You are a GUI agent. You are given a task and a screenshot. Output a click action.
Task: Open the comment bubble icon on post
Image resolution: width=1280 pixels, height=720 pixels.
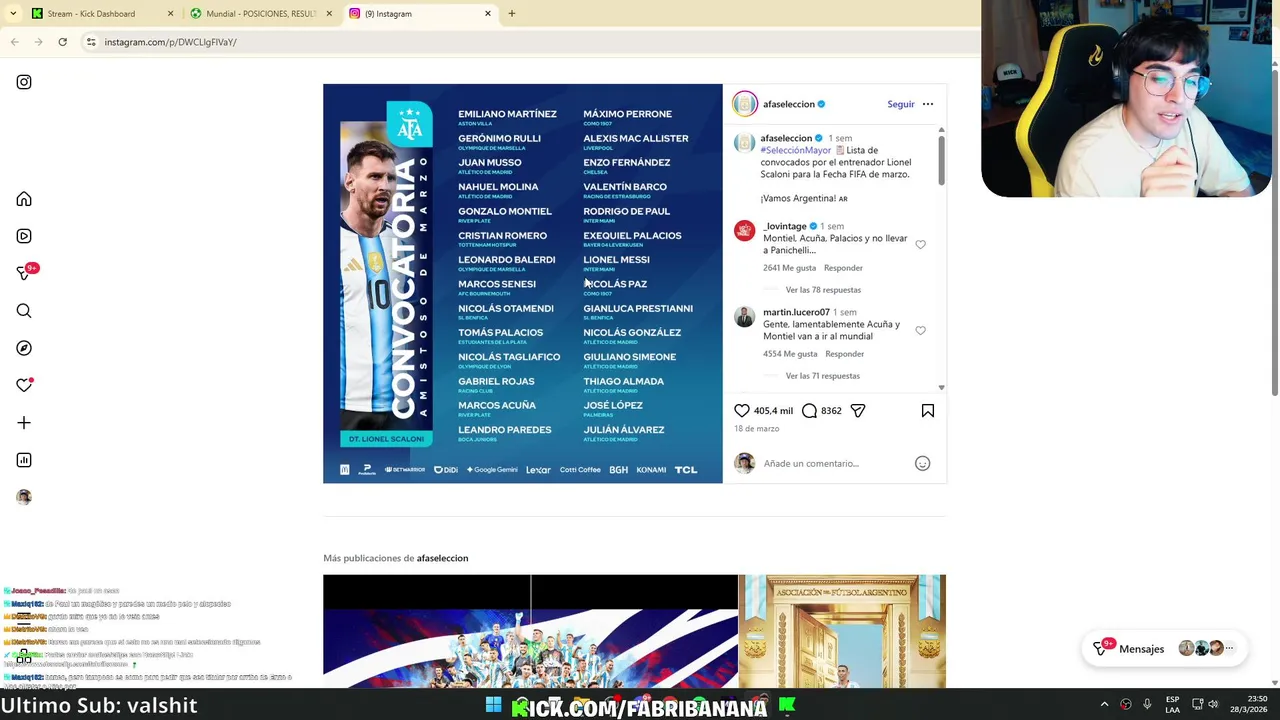pos(810,411)
